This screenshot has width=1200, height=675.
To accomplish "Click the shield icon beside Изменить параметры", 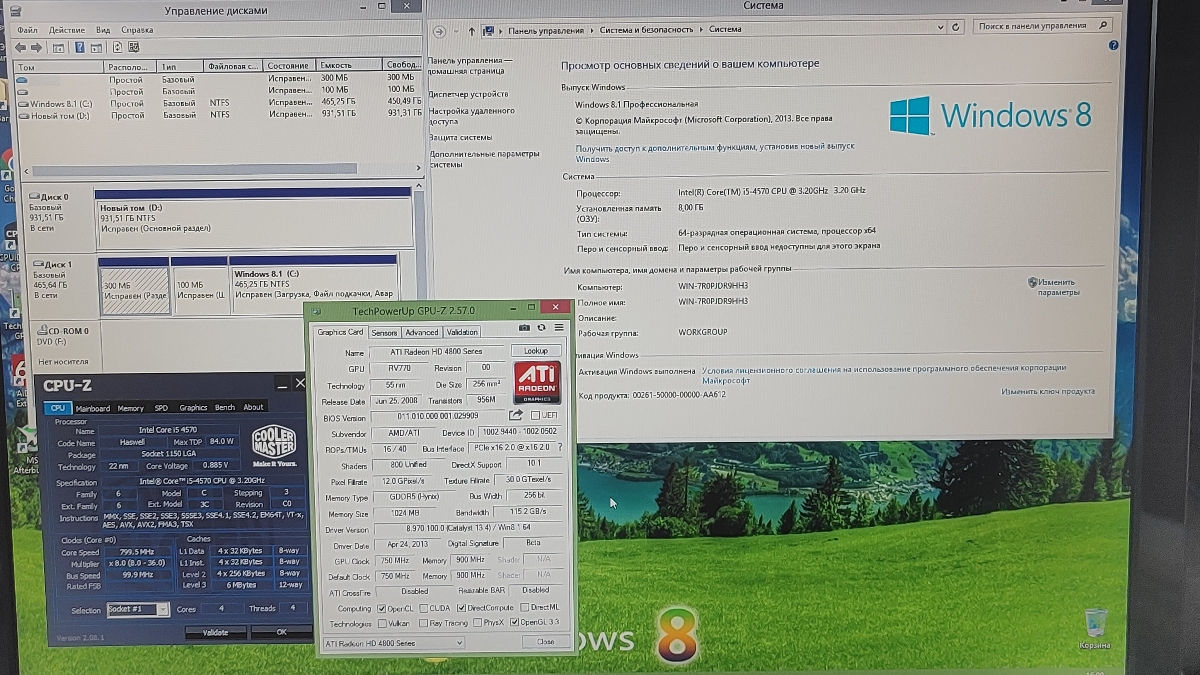I will (1032, 282).
